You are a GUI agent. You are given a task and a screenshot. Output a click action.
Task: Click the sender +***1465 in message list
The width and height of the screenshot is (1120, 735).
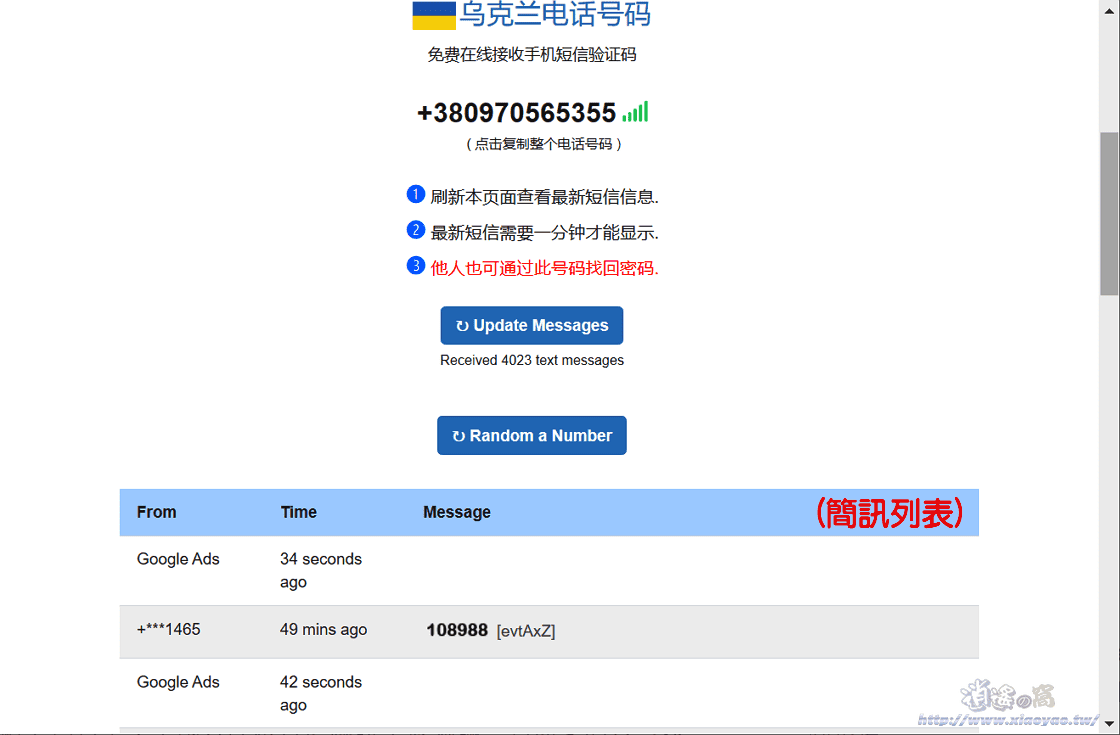[x=169, y=630]
